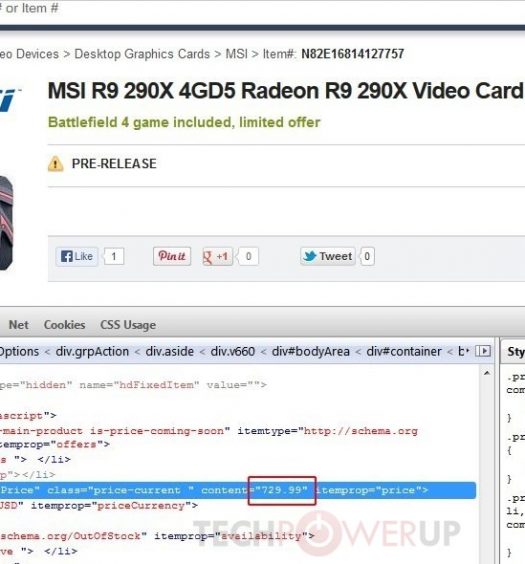Open the Desktop Graphics Cards breadcrumb link
The image size is (525, 564).
pyautogui.click(x=142, y=54)
